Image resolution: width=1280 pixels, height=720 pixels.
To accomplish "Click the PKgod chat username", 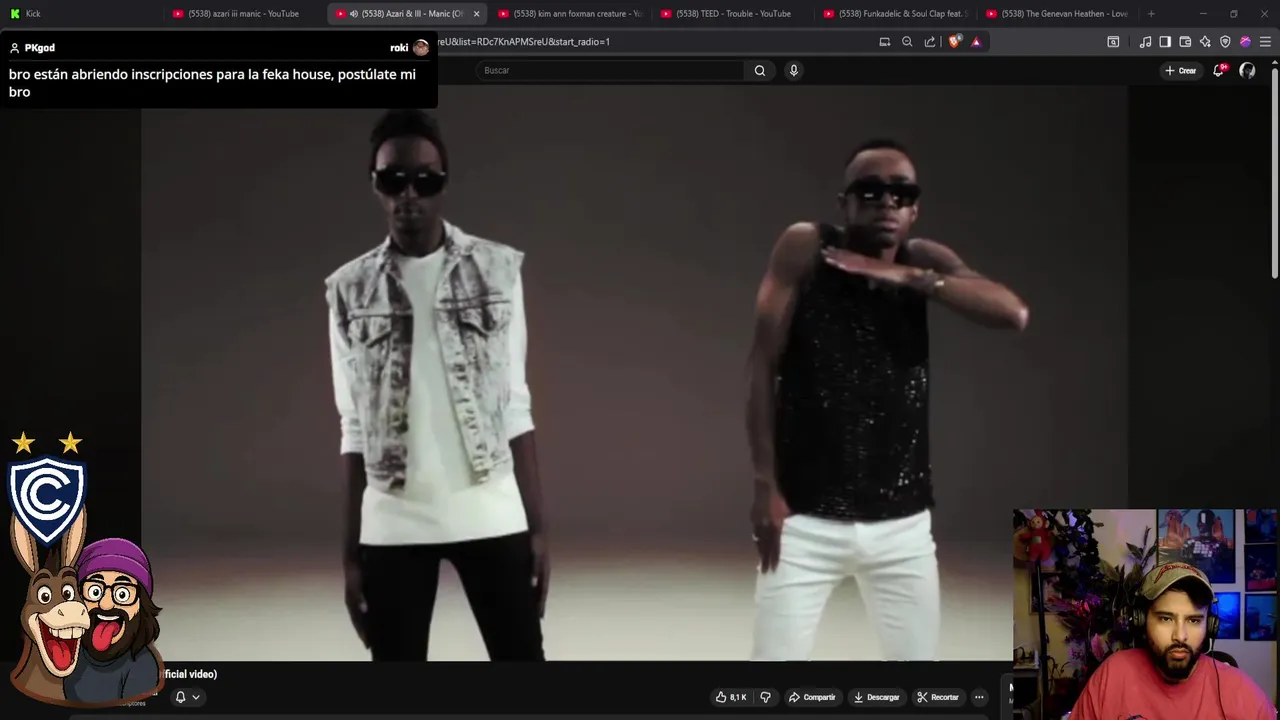I will 39,48.
